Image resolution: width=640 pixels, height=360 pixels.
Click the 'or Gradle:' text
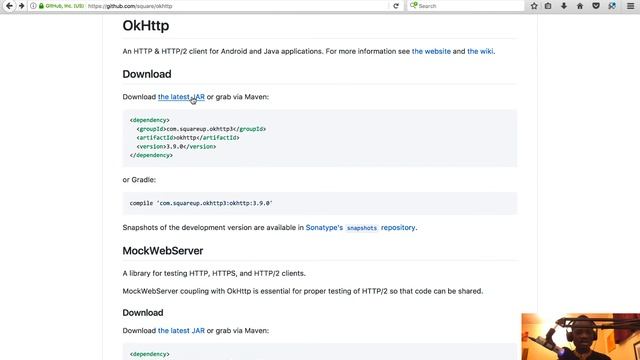tap(139, 180)
